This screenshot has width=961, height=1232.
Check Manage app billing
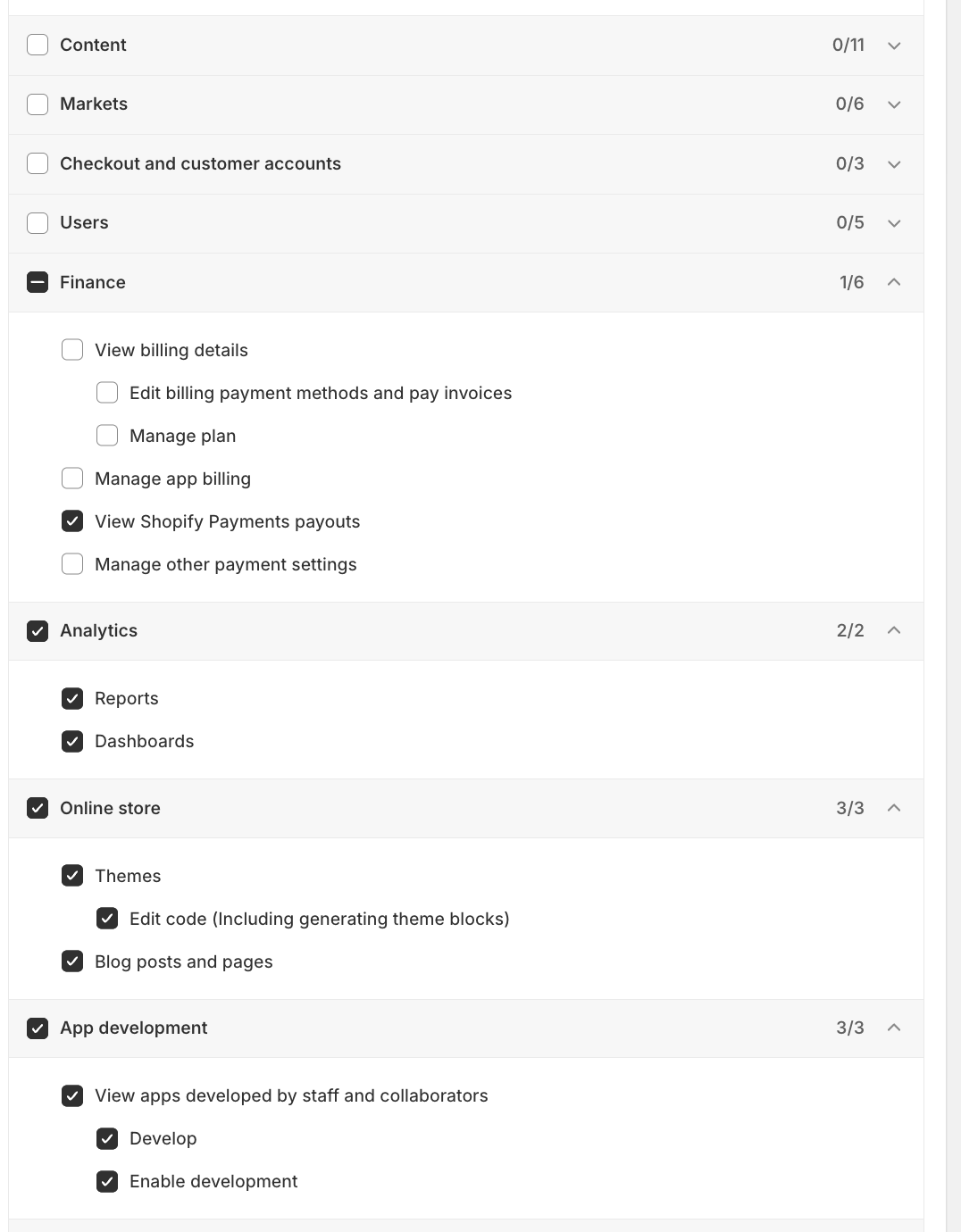(x=71, y=478)
